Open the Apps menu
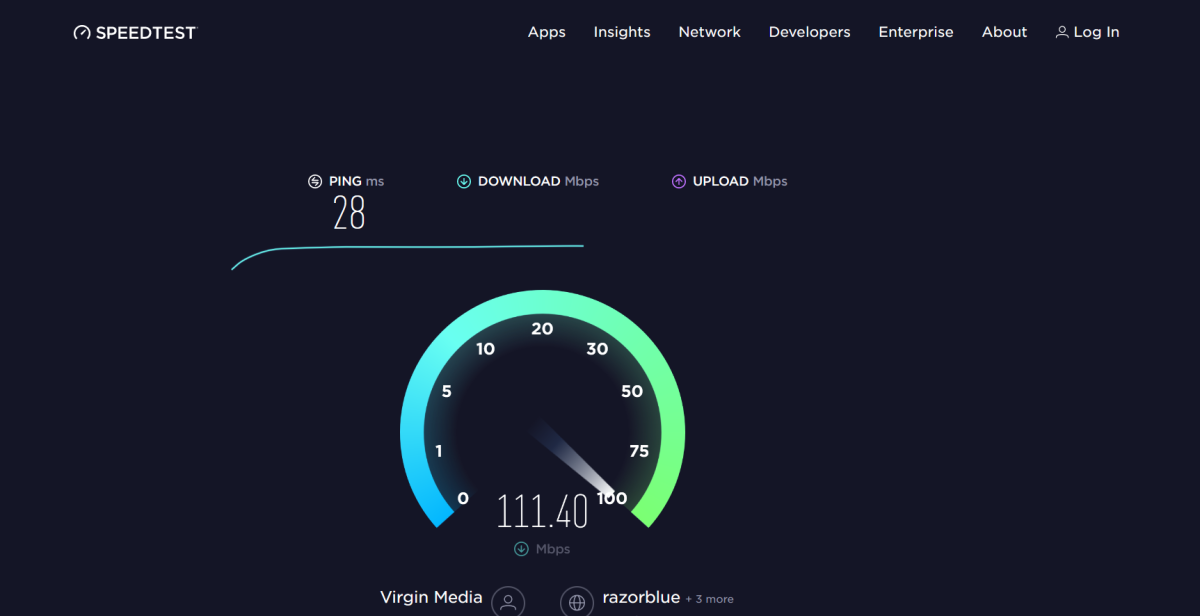Image resolution: width=1200 pixels, height=616 pixels. [x=547, y=32]
